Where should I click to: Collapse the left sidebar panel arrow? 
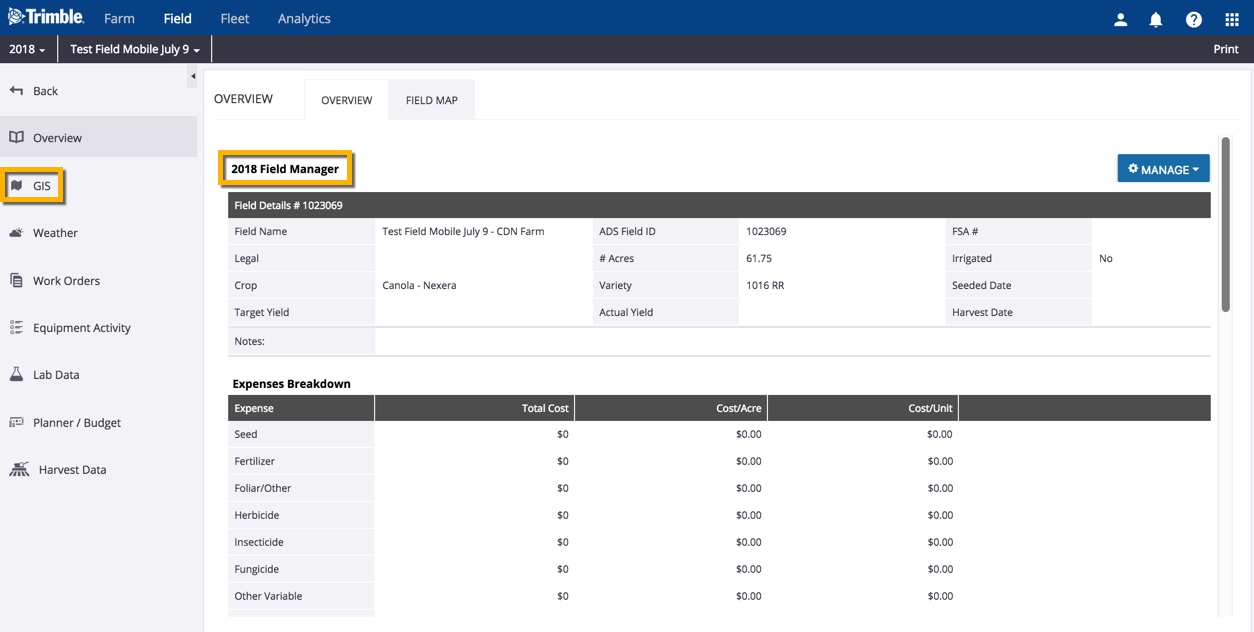193,77
